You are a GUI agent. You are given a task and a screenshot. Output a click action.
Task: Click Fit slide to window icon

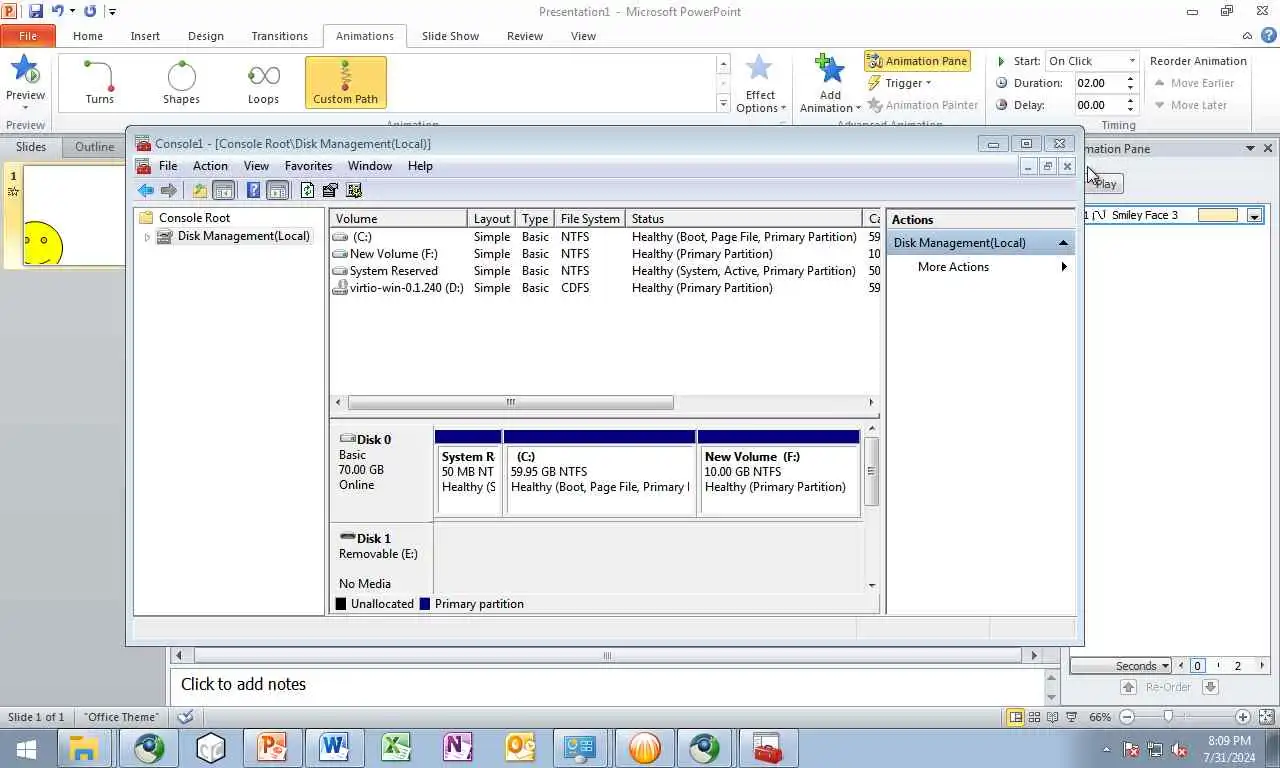click(x=1265, y=717)
